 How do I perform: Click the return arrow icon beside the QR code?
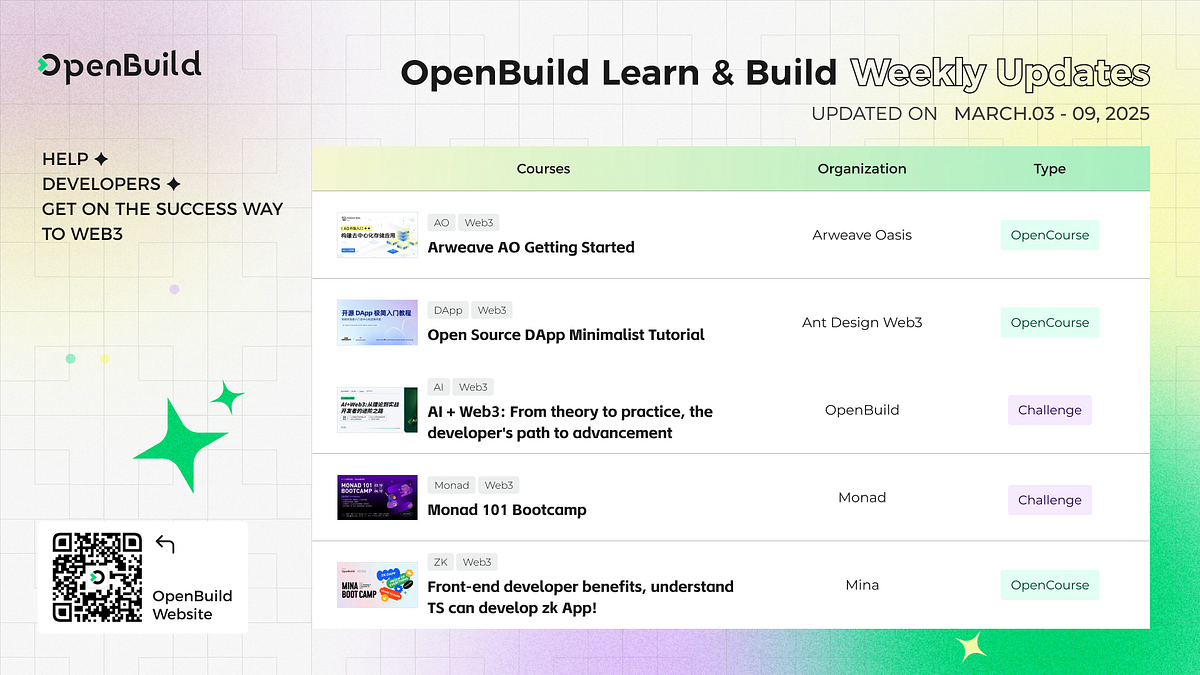click(165, 543)
